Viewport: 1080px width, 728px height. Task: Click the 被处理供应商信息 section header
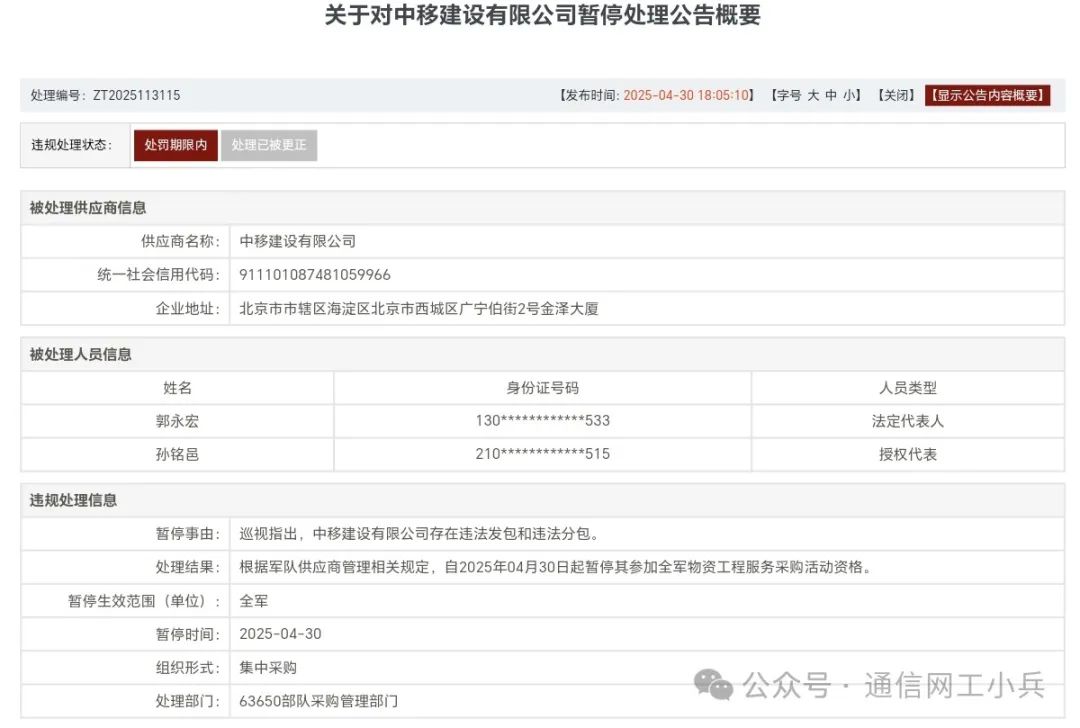tap(88, 208)
